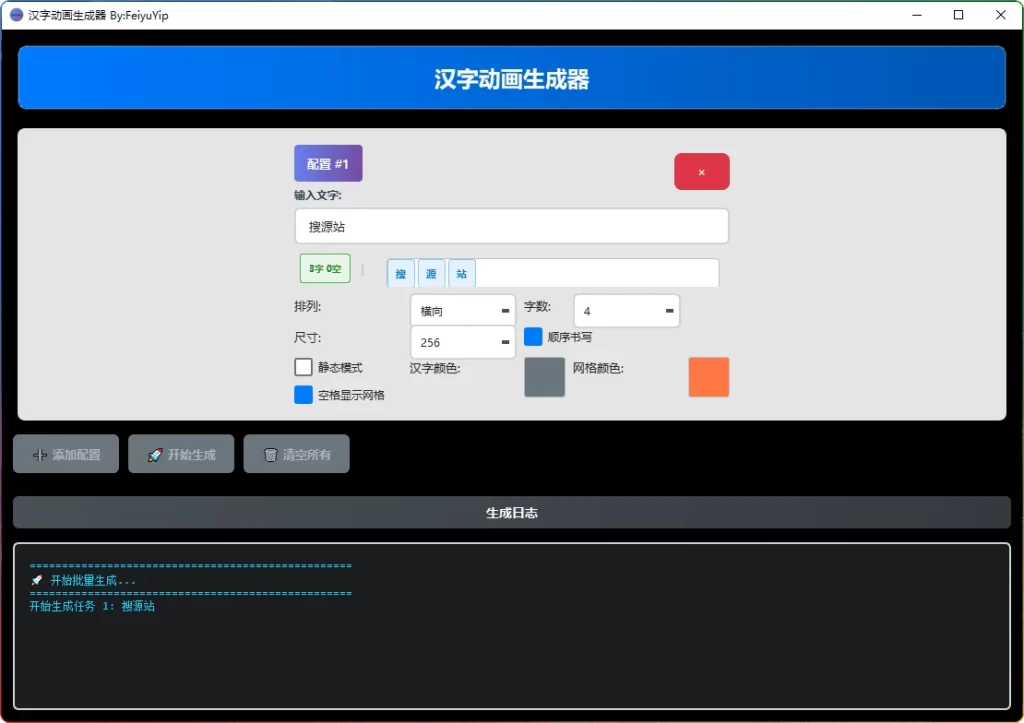Open the orange 网格颜色 color swatch
The height and width of the screenshot is (723, 1024).
pyautogui.click(x=708, y=377)
